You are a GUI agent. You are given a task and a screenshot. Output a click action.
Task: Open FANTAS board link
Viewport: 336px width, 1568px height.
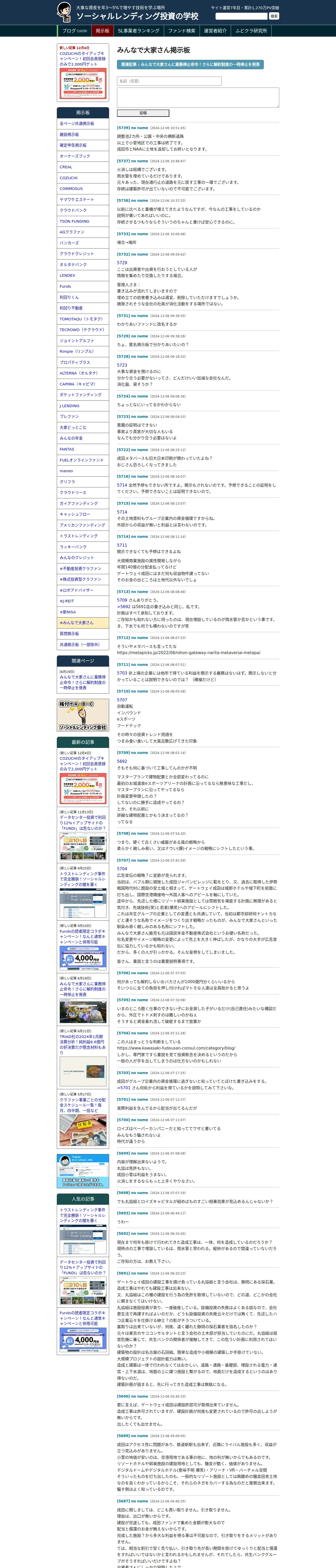[x=83, y=449]
